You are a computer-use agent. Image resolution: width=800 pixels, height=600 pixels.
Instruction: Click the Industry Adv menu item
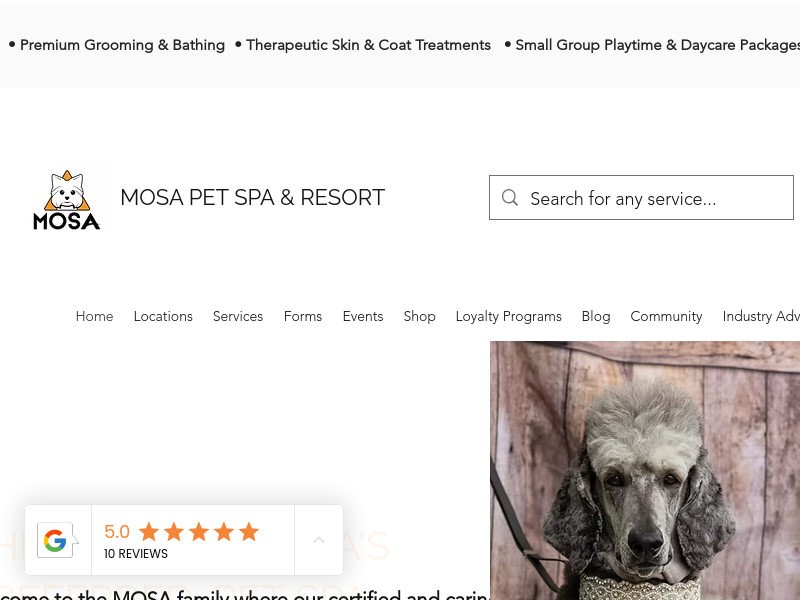761,316
